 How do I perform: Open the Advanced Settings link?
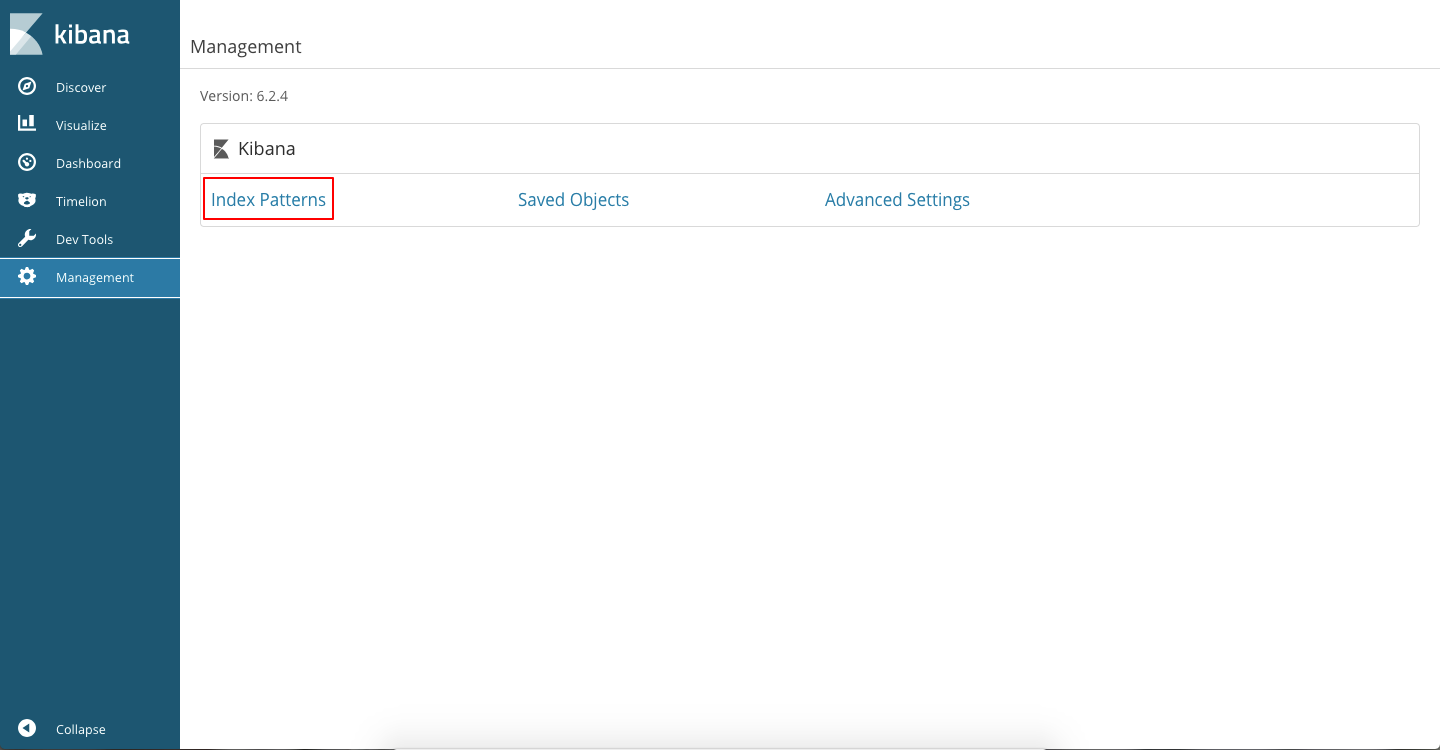[897, 200]
